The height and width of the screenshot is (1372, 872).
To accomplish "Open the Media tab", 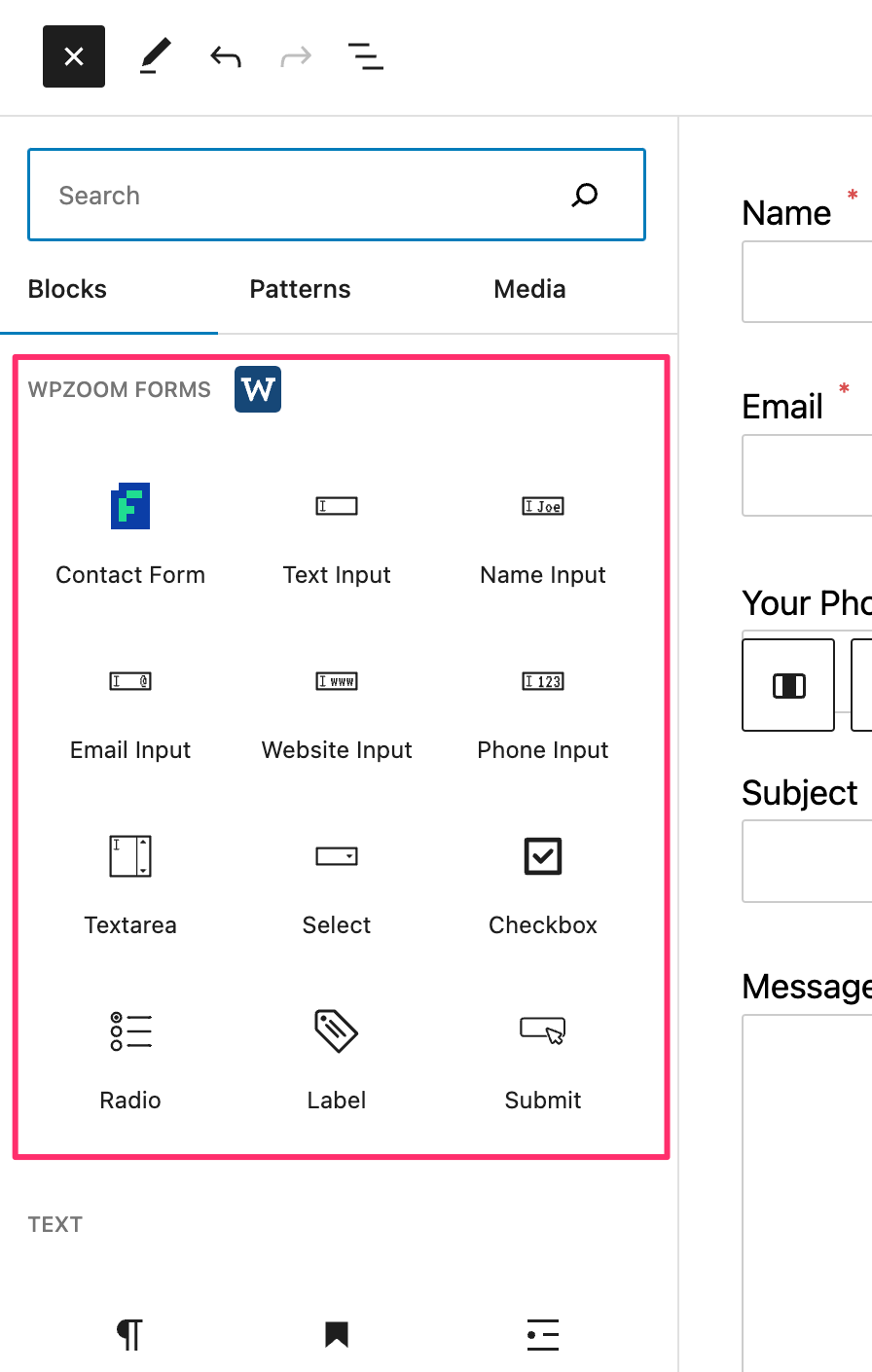I will pos(529,289).
